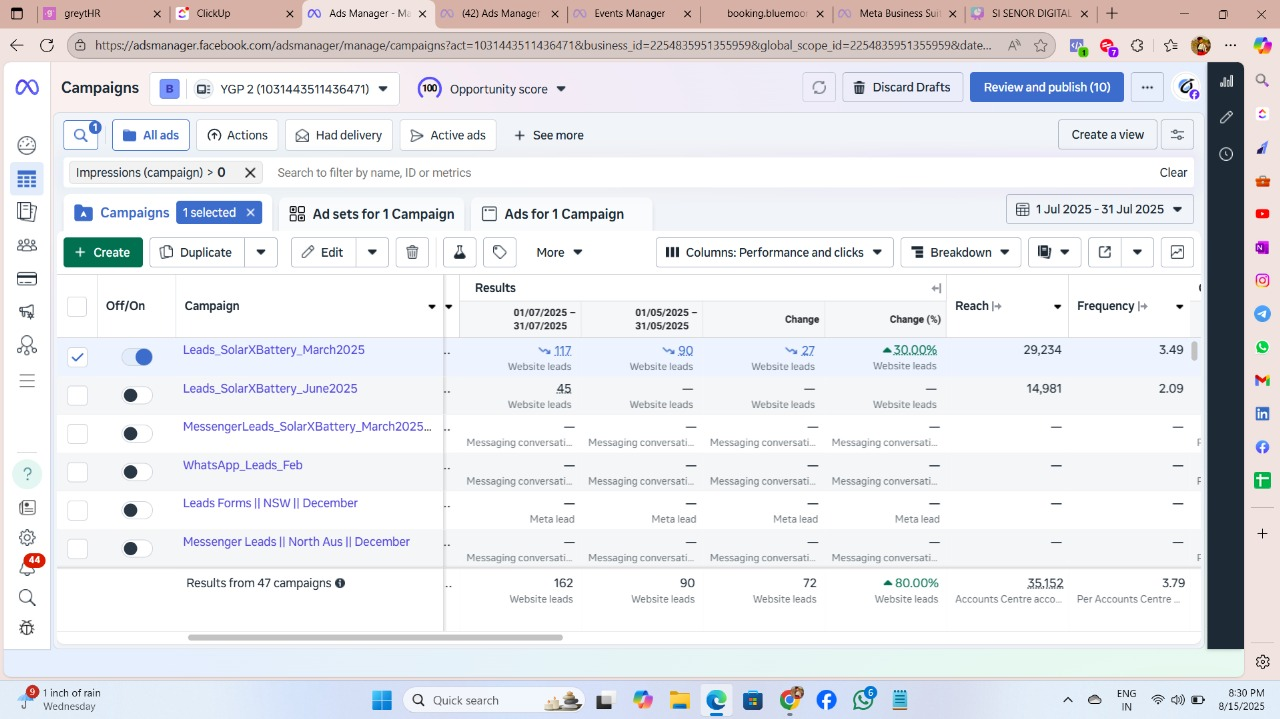Viewport: 1280px width, 719px height.
Task: Open Billing card icon in left sidebar
Action: point(27,278)
